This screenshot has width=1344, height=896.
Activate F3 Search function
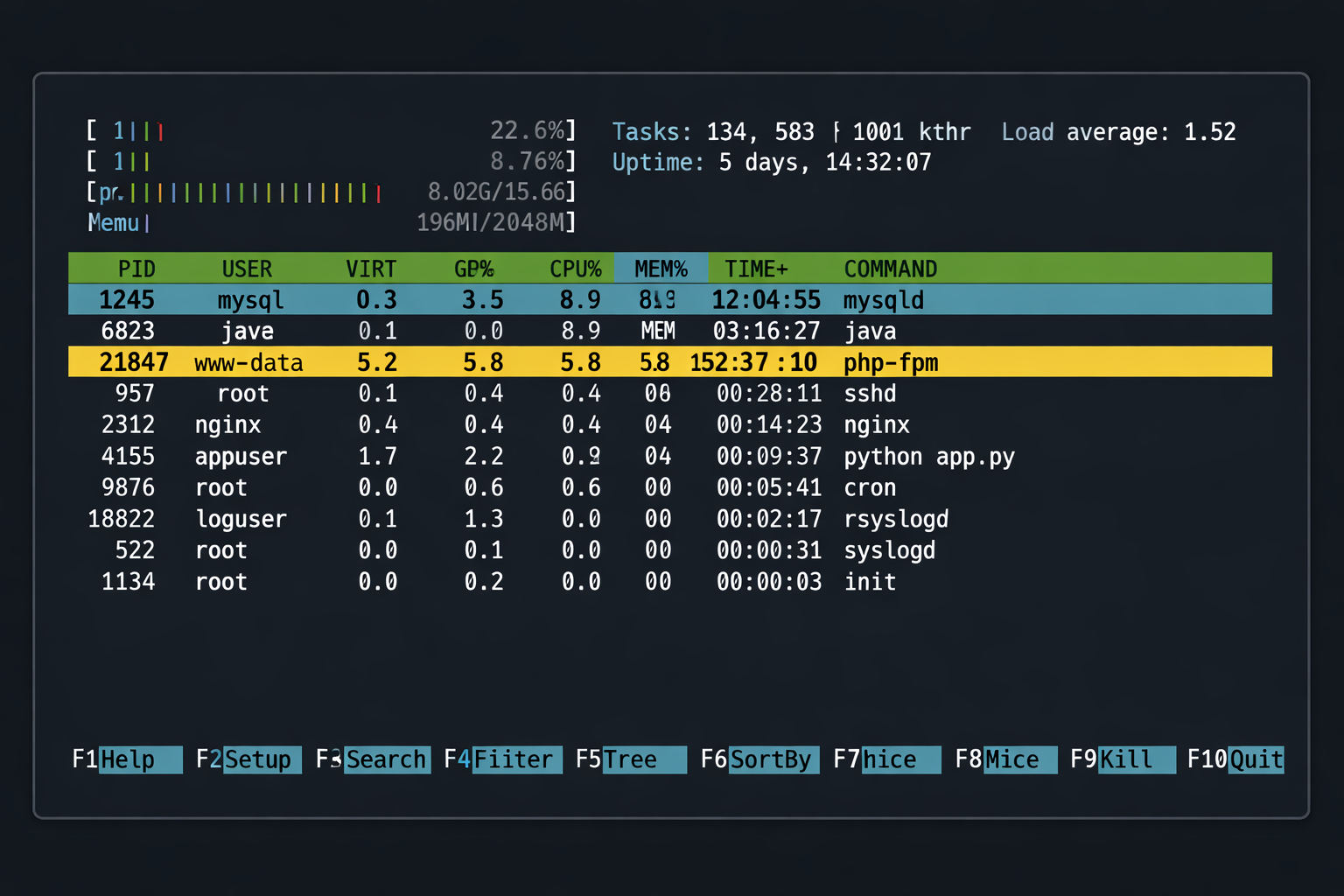point(373,759)
